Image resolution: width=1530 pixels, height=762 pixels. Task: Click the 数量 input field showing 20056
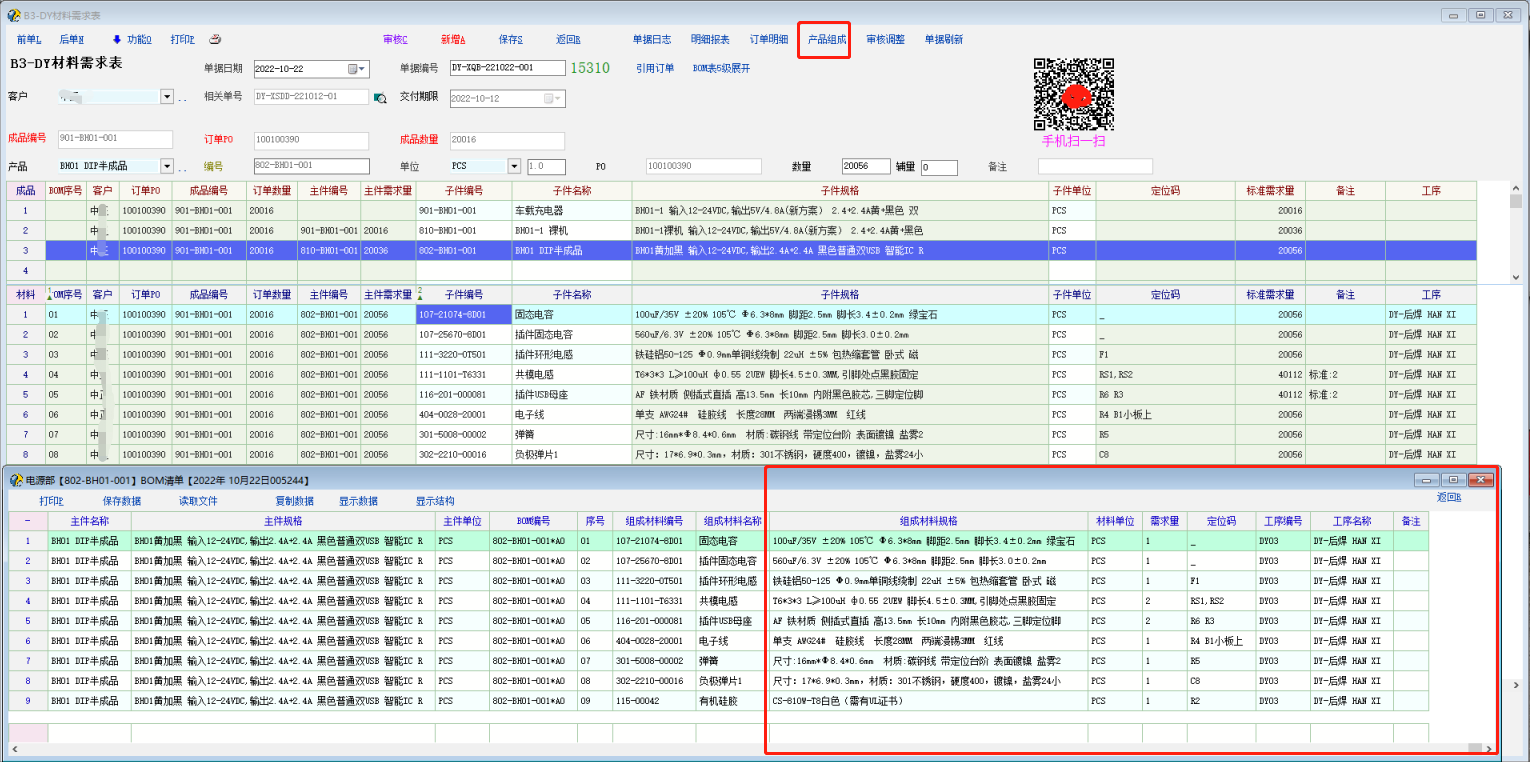tap(865, 167)
